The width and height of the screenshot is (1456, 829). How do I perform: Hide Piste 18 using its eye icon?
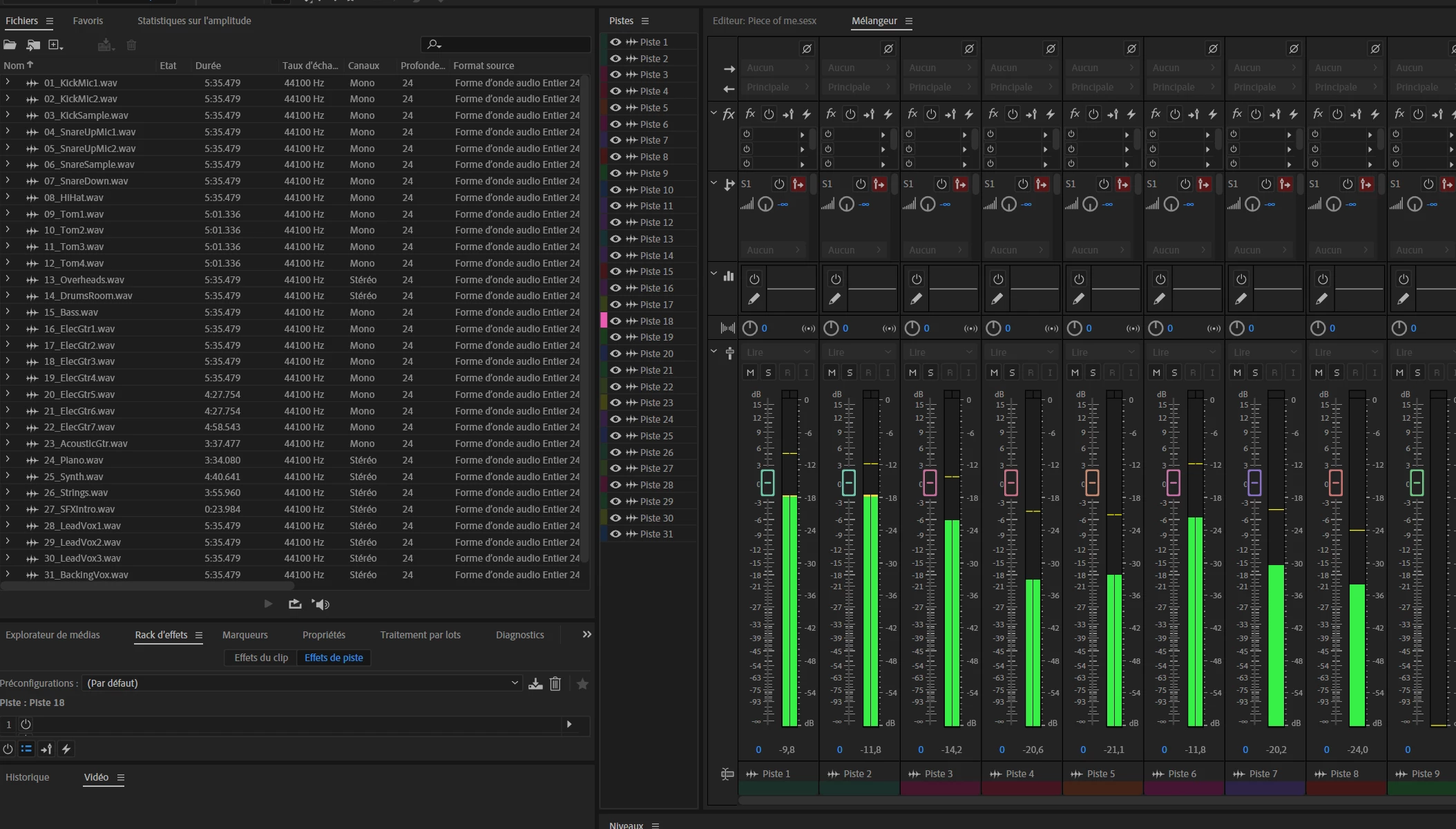(615, 321)
